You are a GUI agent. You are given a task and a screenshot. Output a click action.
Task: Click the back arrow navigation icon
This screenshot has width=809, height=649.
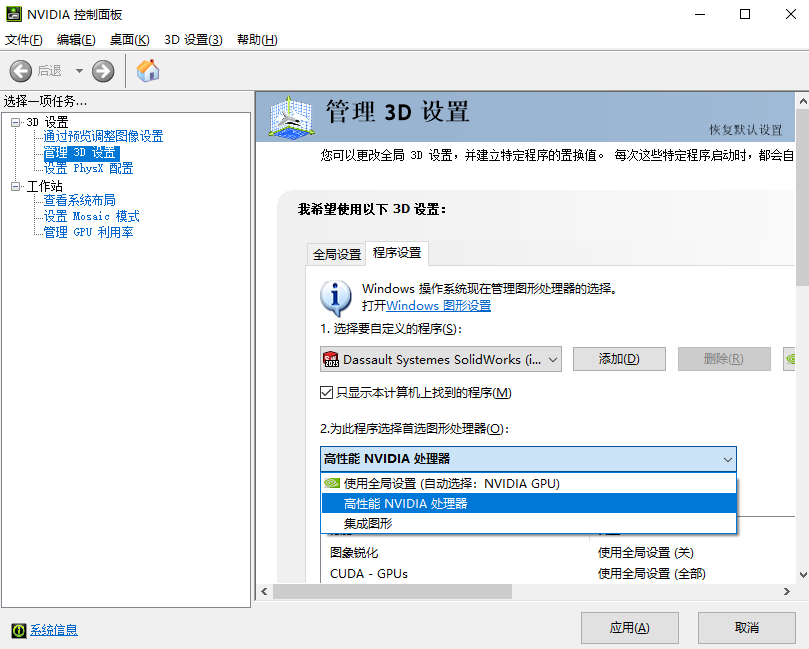[x=21, y=71]
